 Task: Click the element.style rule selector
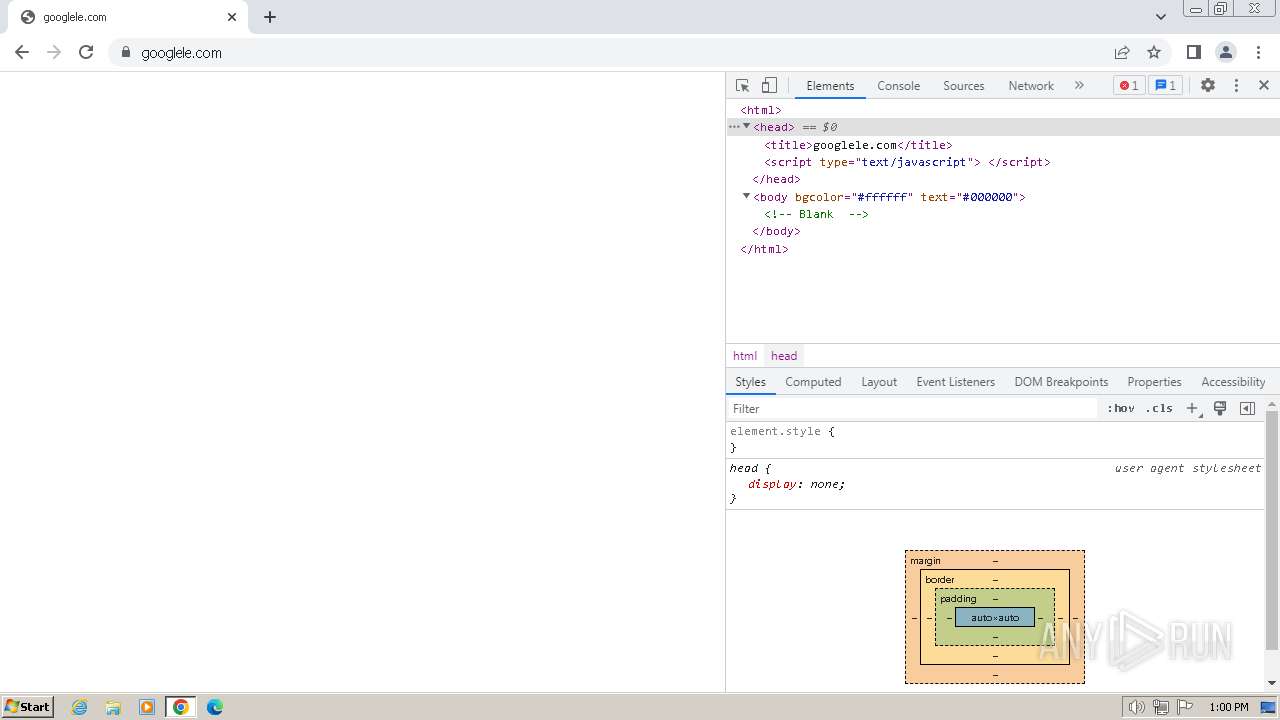coord(775,431)
